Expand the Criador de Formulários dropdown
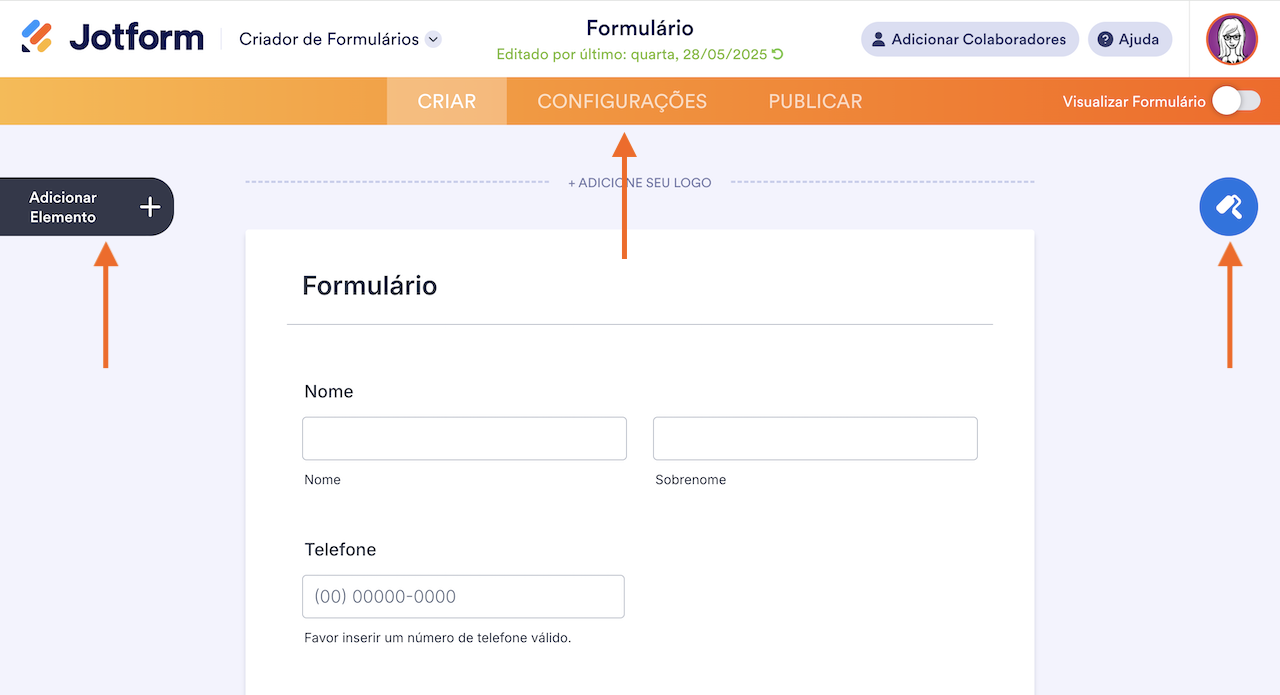Screen dimensions: 1280x695 point(432,39)
